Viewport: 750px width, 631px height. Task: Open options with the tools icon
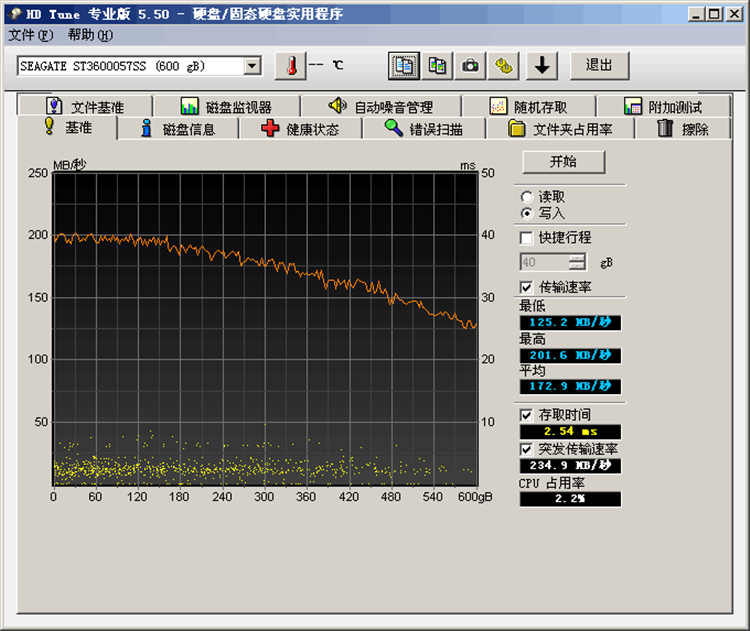[x=505, y=66]
